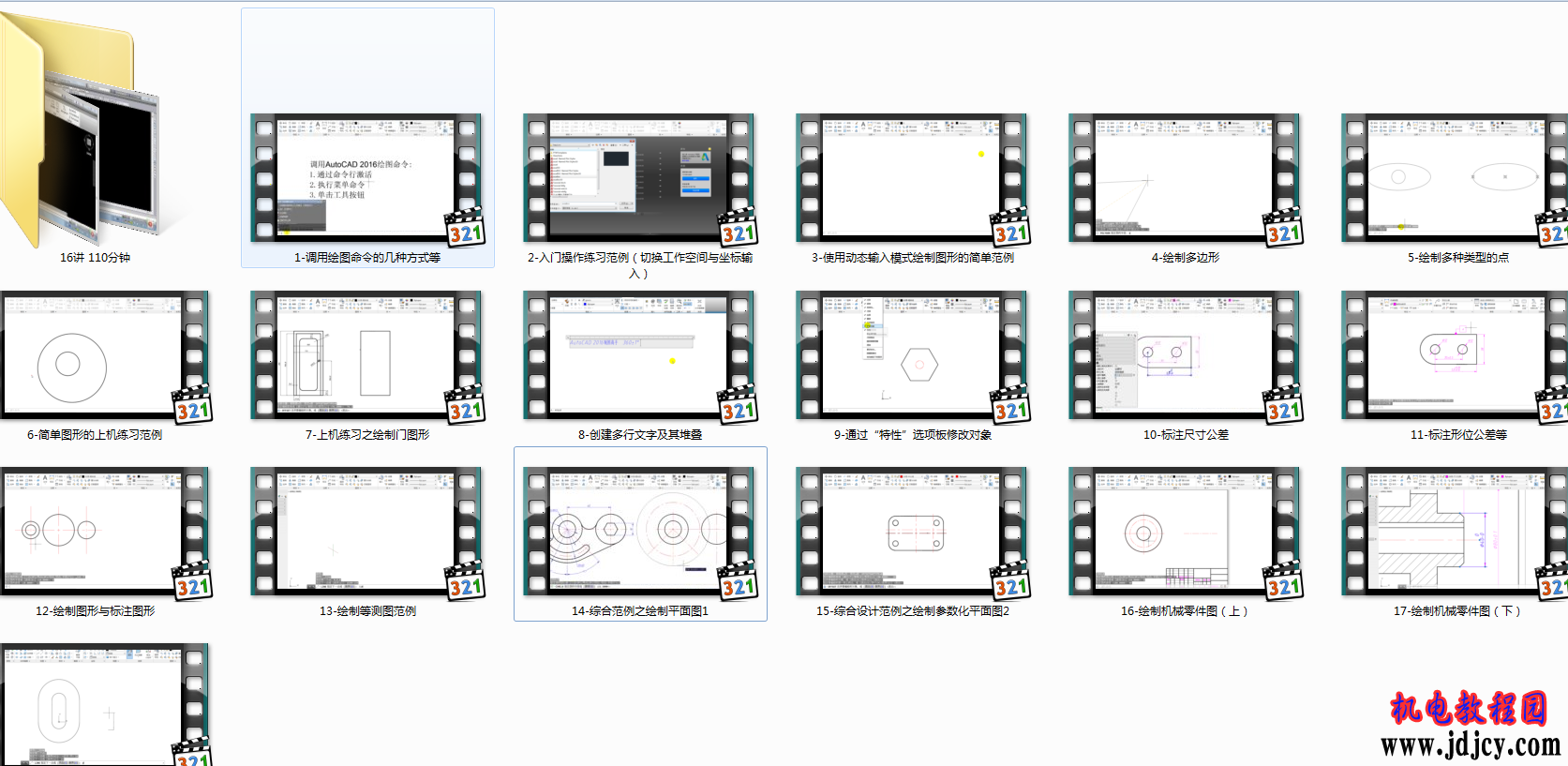Click the 5-绘制多种类型的点 video icon

pos(1455,178)
